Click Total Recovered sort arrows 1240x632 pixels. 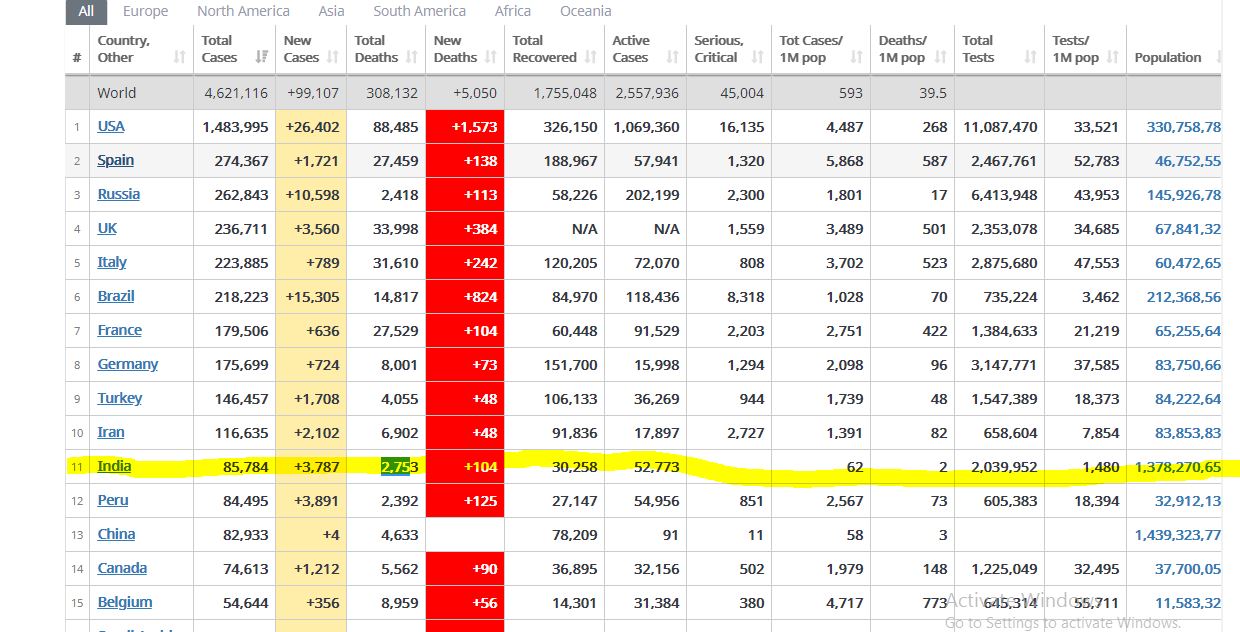(x=591, y=58)
